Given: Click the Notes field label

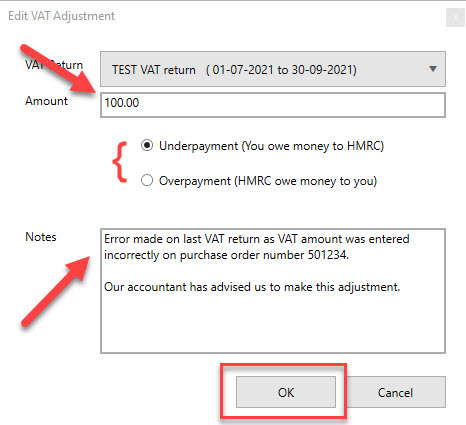Looking at the screenshot, I should [x=41, y=237].
